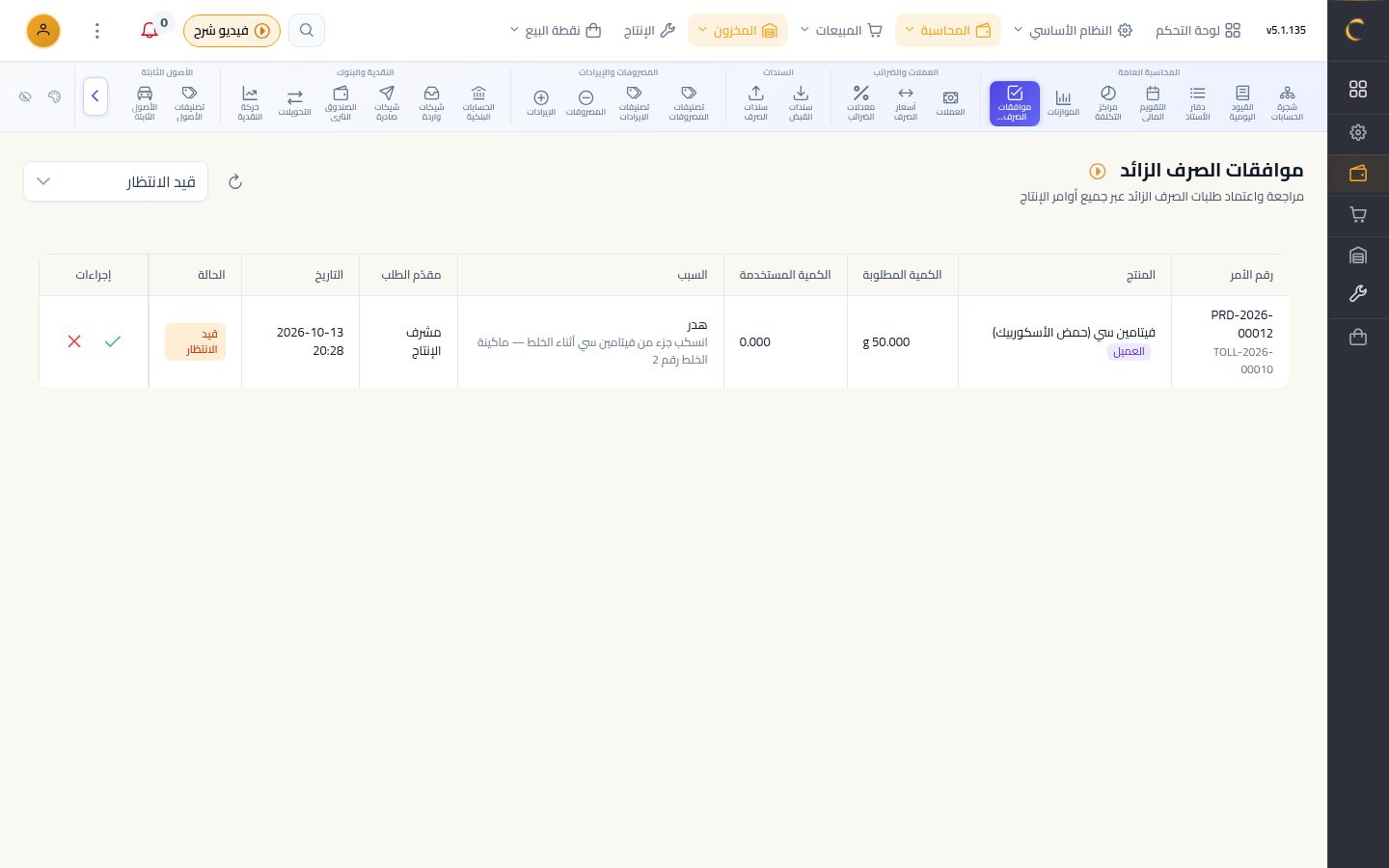Open حركة النقدية cash flow
The width and height of the screenshot is (1389, 868).
click(x=250, y=103)
